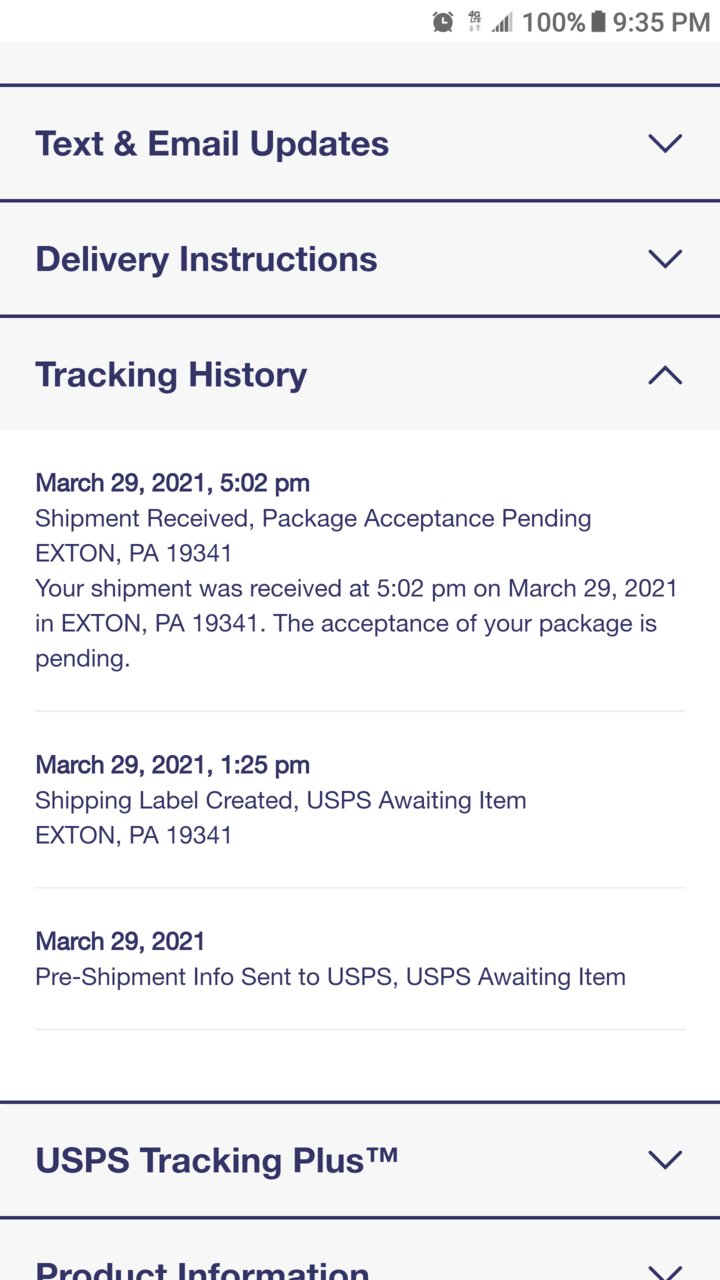Tap the Shipment Received, Package Acceptance Pending line
Screen dimensions: 720x1280
point(313,519)
